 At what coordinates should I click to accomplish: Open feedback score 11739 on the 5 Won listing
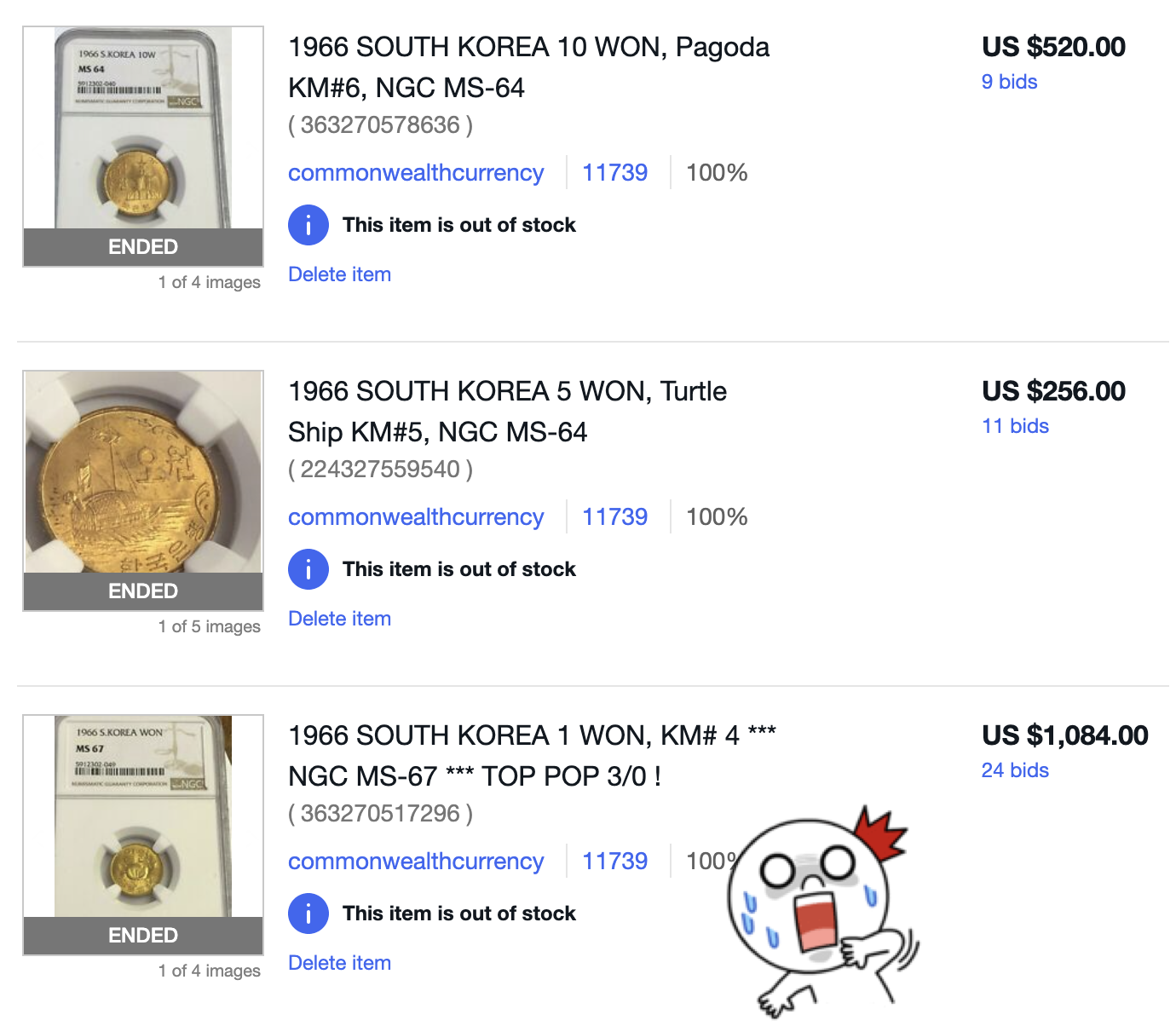pos(614,517)
